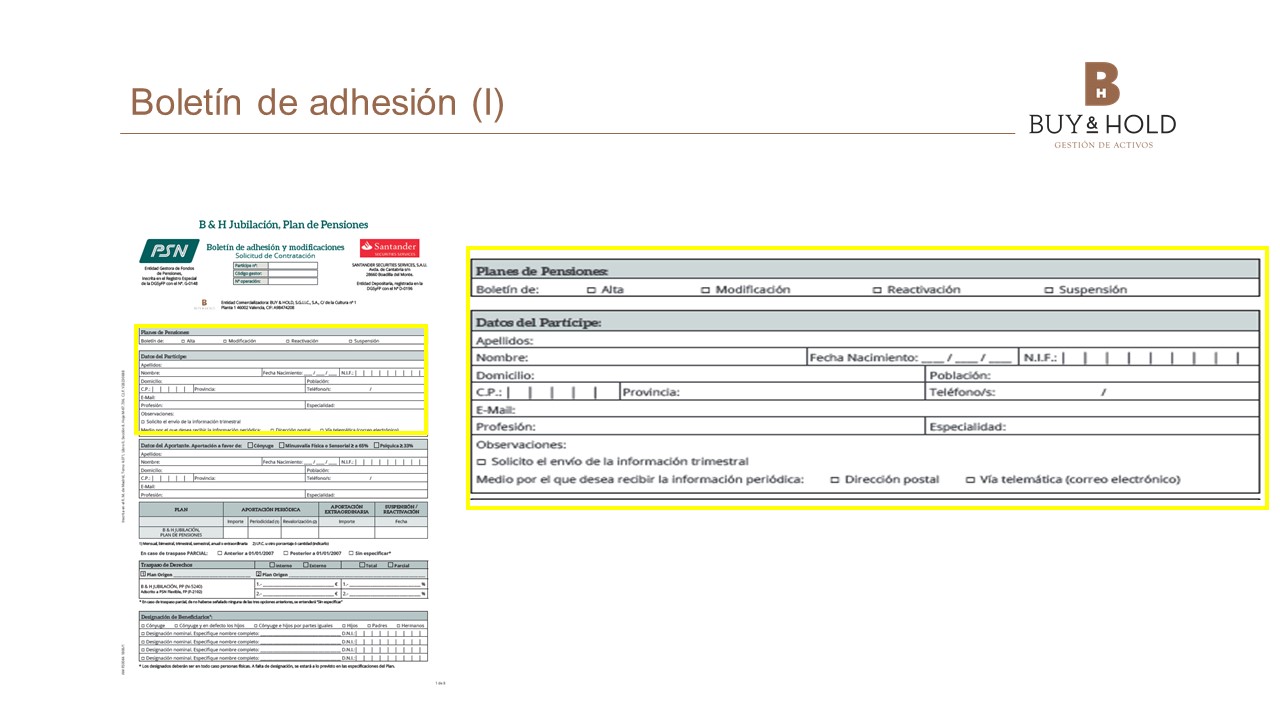Check the Alta box in enlarged form

coord(591,290)
